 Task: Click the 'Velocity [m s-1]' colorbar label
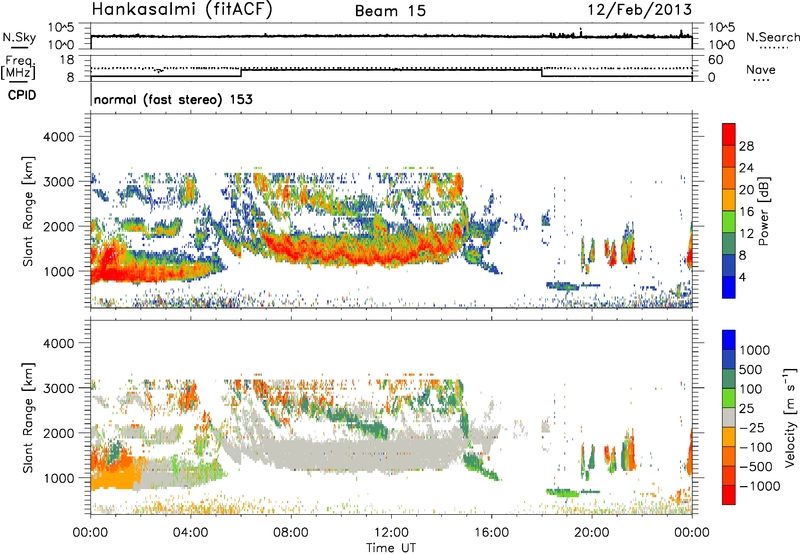790,417
